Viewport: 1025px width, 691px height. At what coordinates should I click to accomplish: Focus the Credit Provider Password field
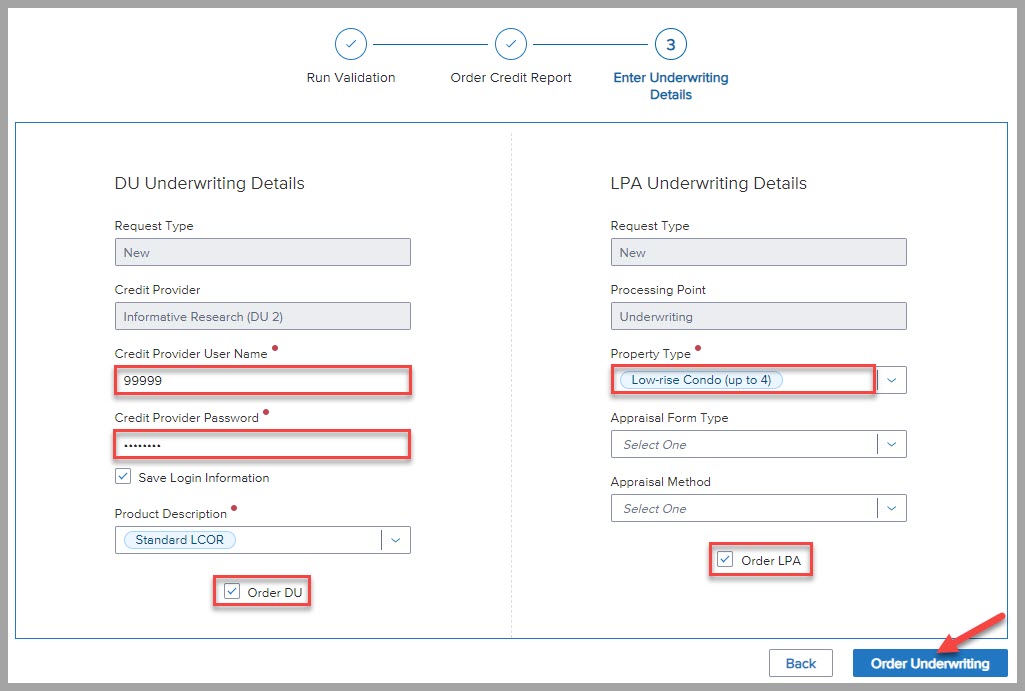point(262,444)
